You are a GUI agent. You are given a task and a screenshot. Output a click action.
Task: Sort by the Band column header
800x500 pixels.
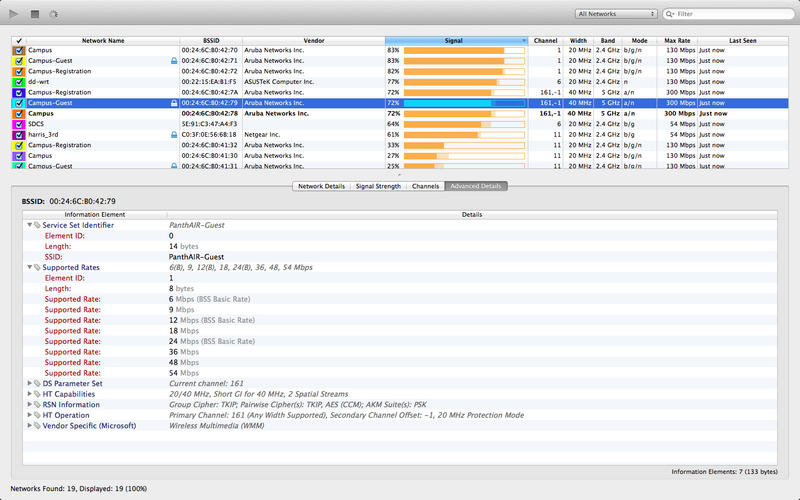coord(608,41)
